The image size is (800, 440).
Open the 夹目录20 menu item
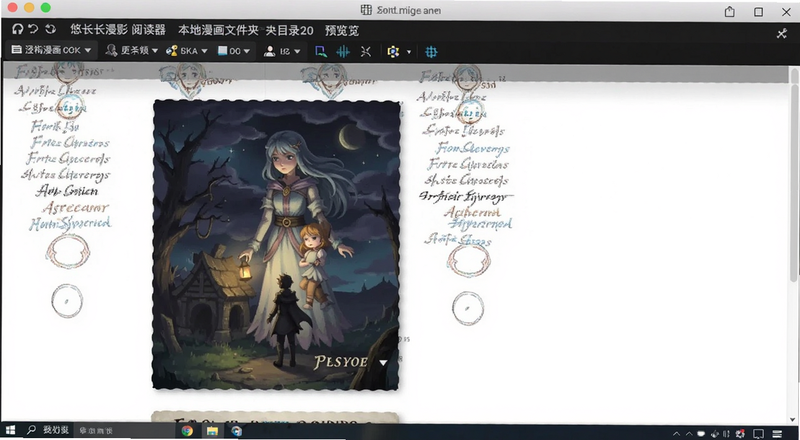pos(289,30)
